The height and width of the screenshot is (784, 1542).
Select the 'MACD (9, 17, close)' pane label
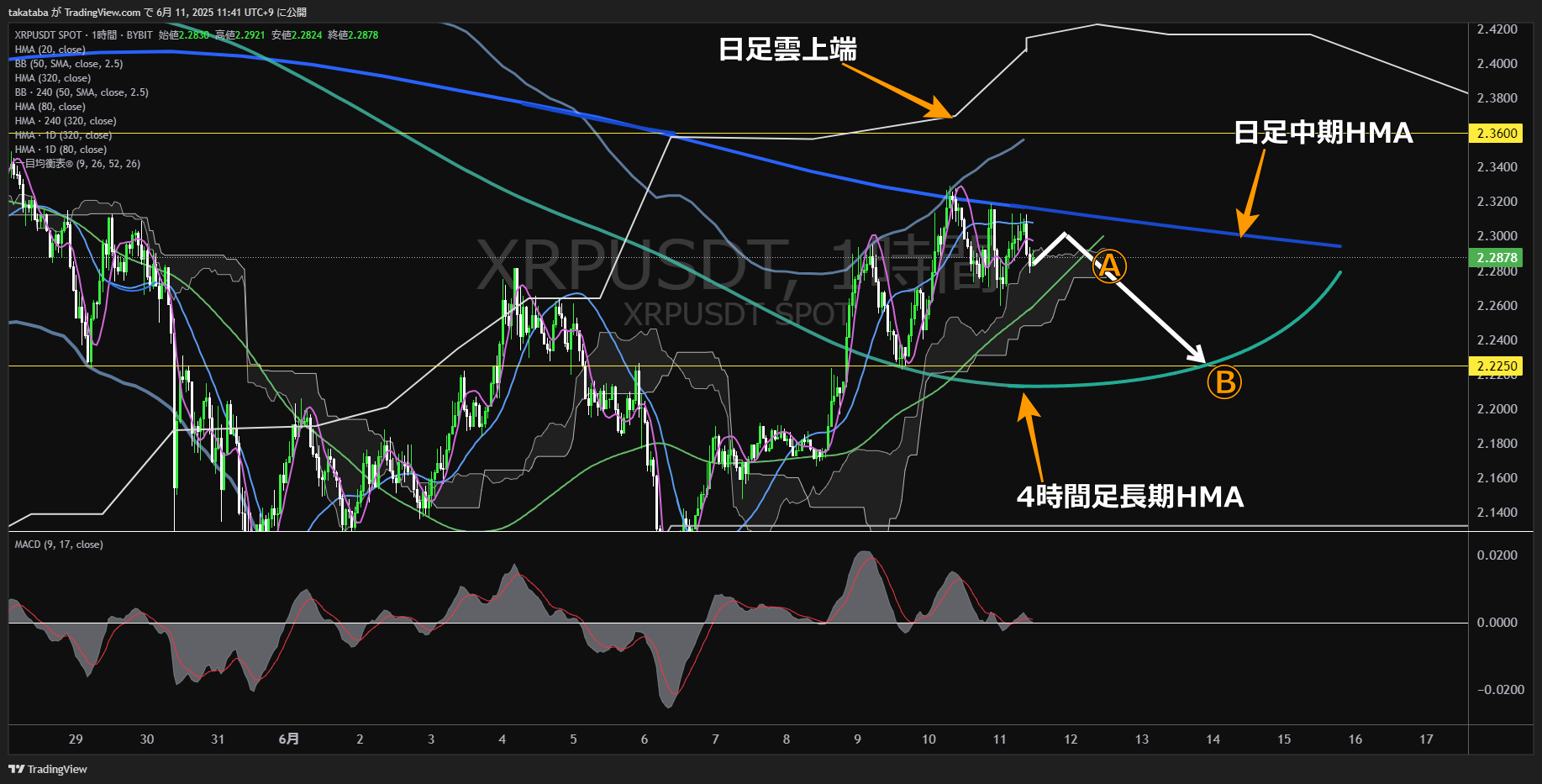click(x=59, y=545)
